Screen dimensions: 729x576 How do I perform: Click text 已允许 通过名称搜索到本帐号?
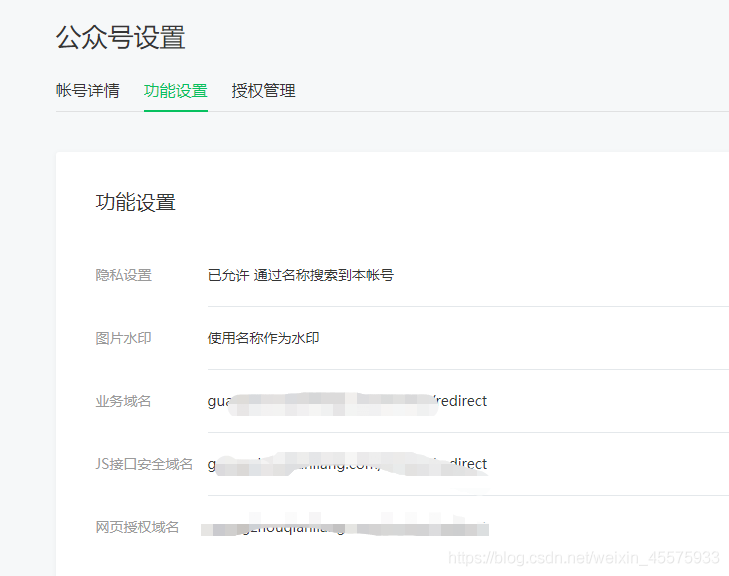coord(300,275)
